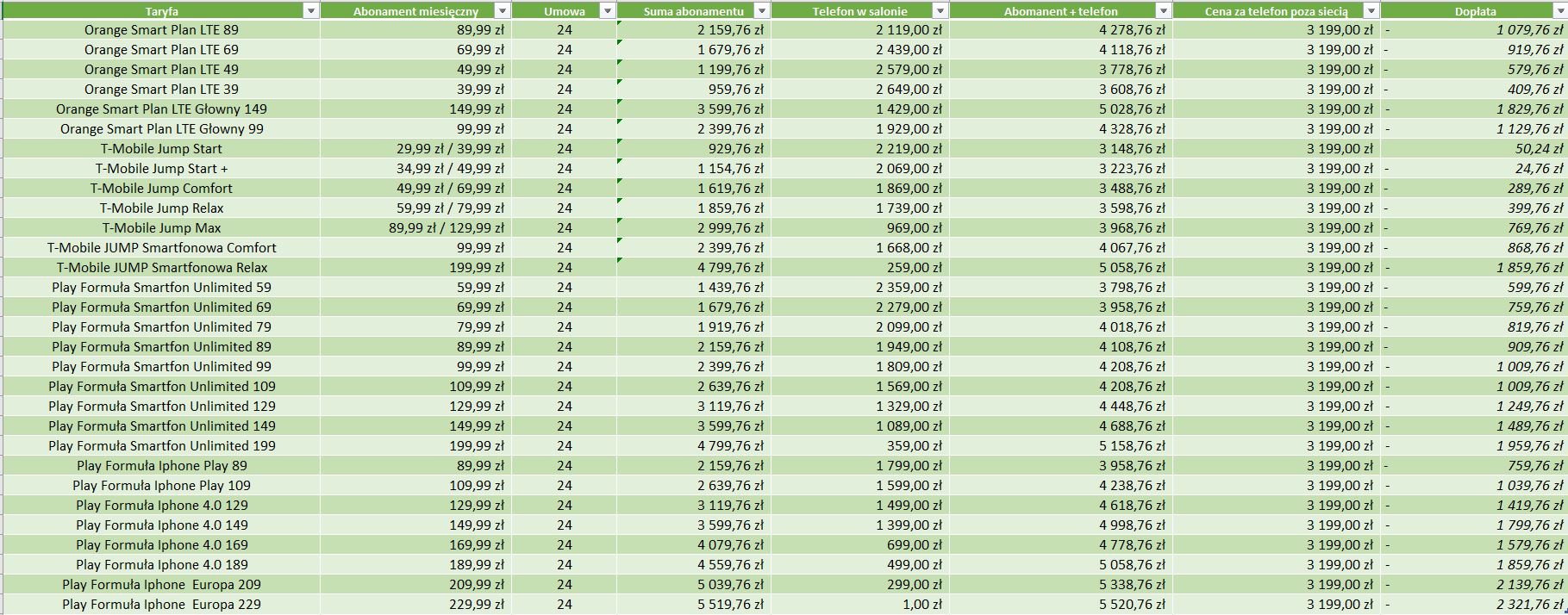This screenshot has height=615, width=1568.
Task: Select T-Mobile JUMP Smartfonowa Relax cell
Action: [161, 267]
